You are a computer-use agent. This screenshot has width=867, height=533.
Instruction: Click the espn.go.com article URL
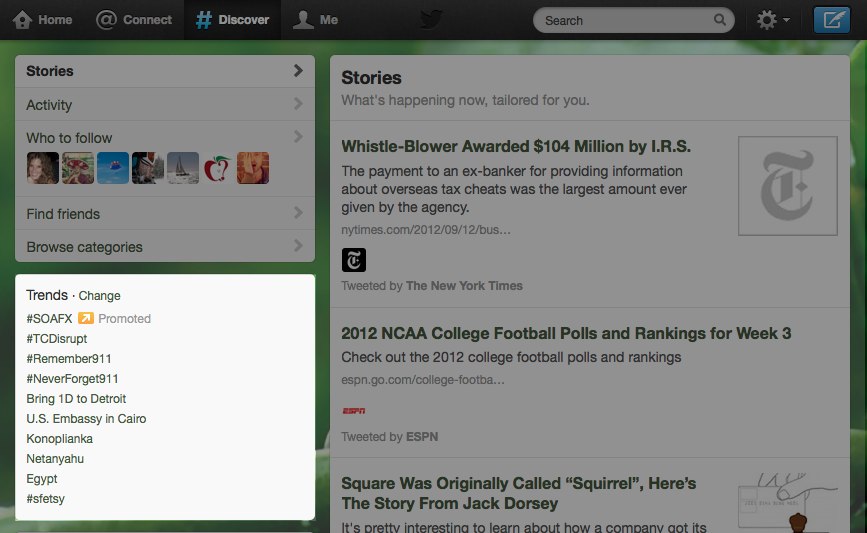(423, 380)
